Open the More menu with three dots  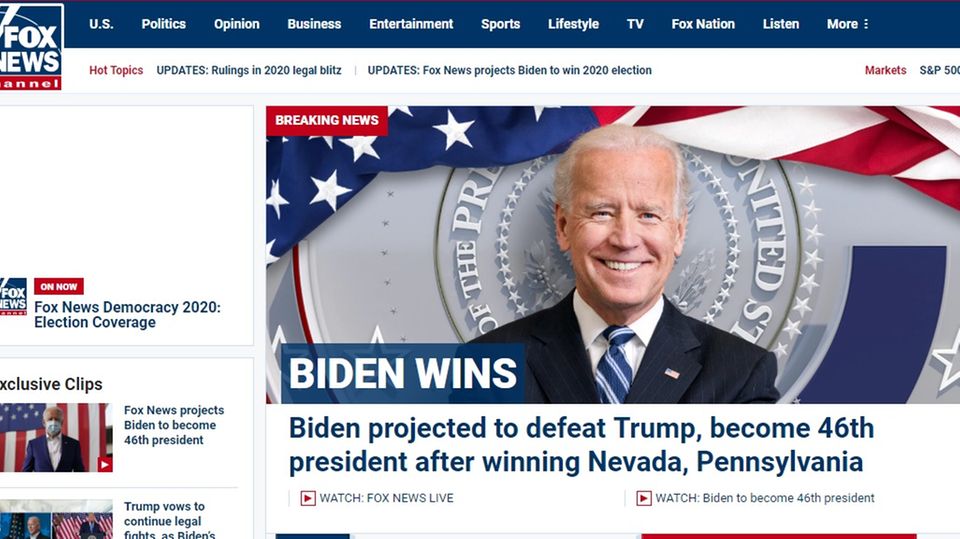coord(847,24)
